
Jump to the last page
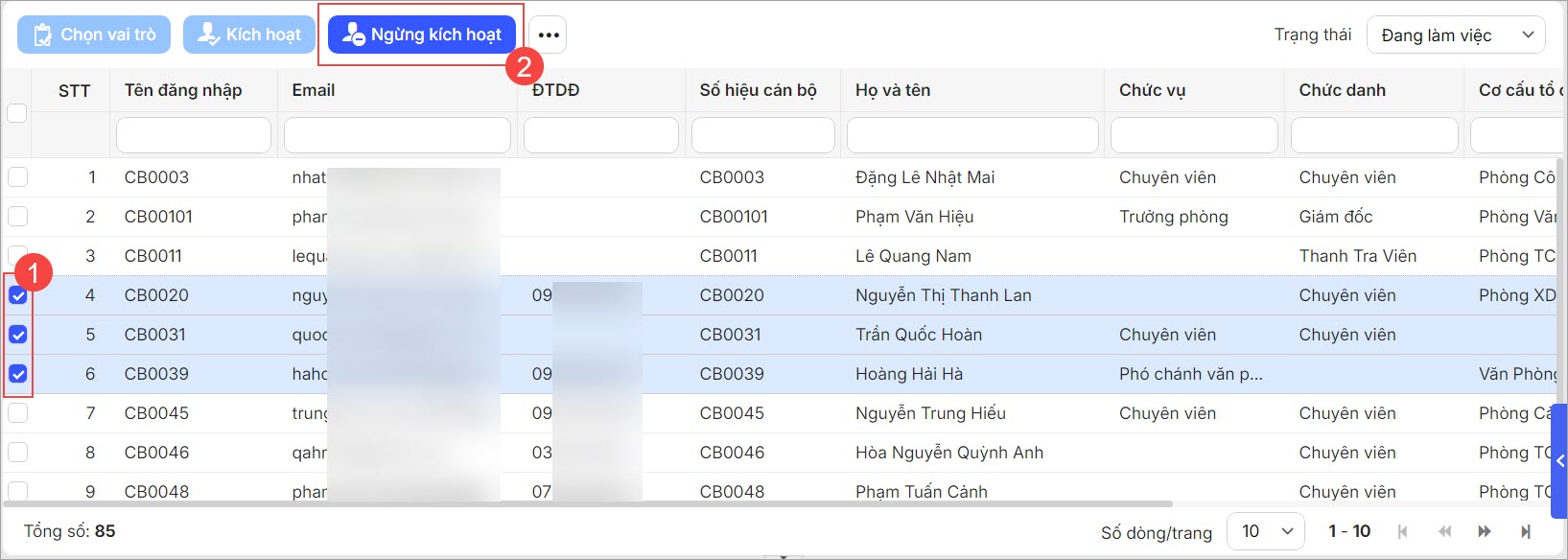[1526, 531]
